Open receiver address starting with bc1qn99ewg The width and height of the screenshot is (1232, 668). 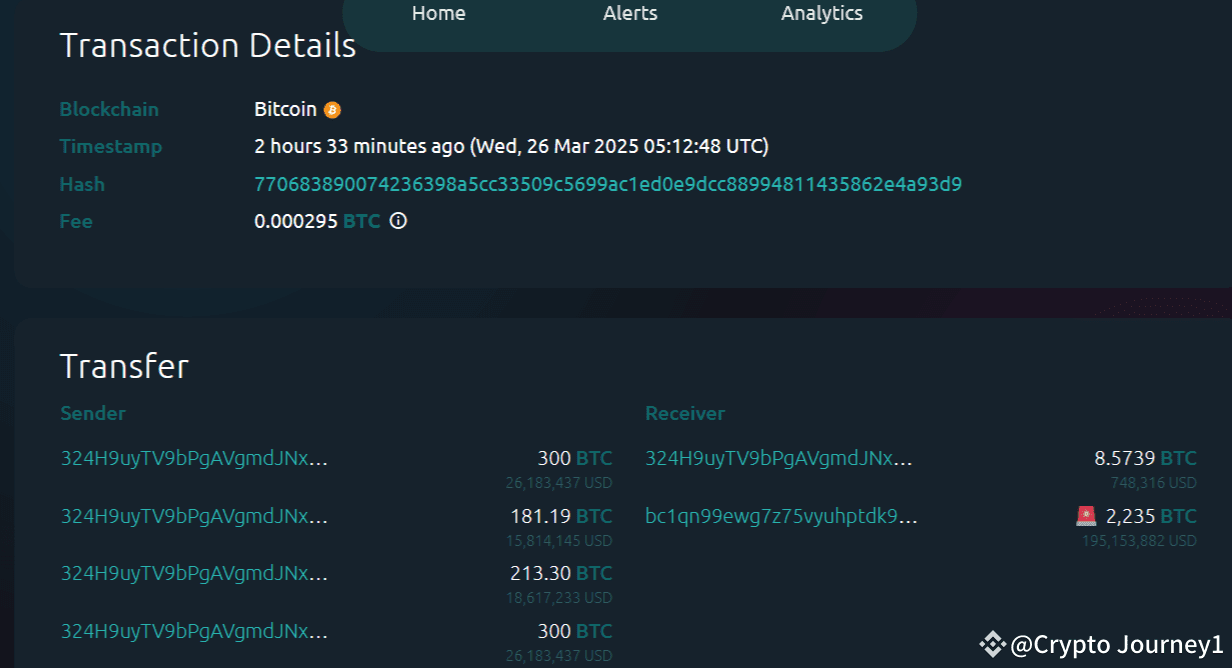point(781,516)
